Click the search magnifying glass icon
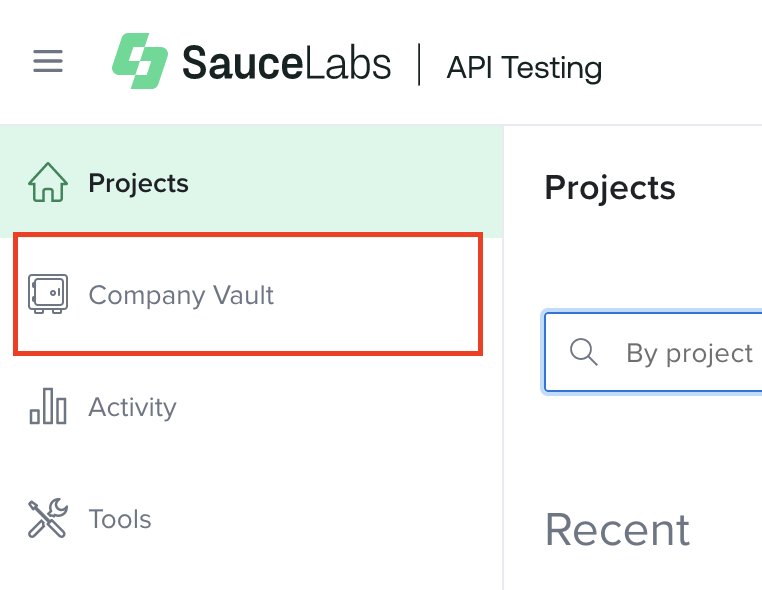 583,353
